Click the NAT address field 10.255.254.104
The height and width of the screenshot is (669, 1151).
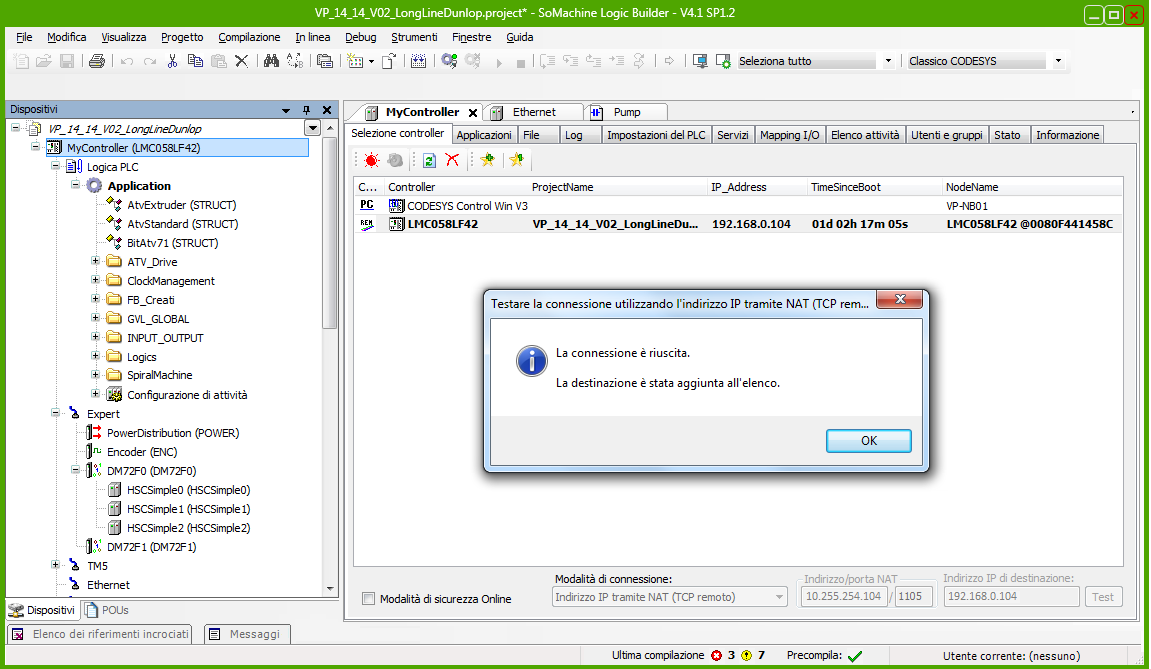click(x=843, y=596)
